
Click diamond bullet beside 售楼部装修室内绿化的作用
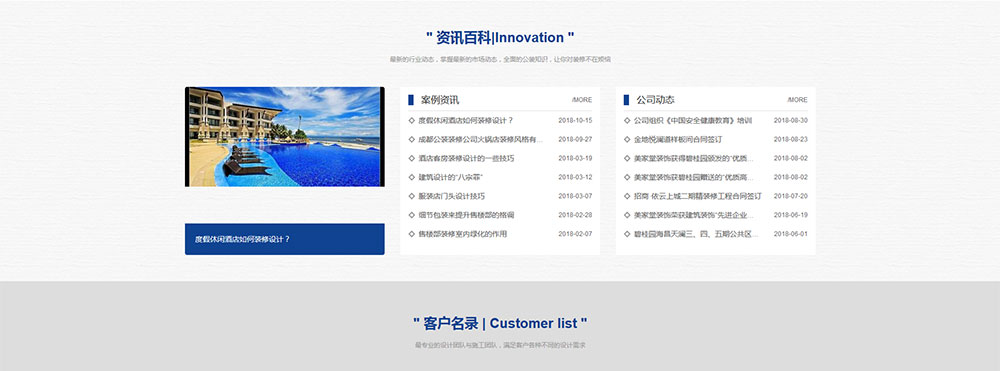(x=412, y=234)
